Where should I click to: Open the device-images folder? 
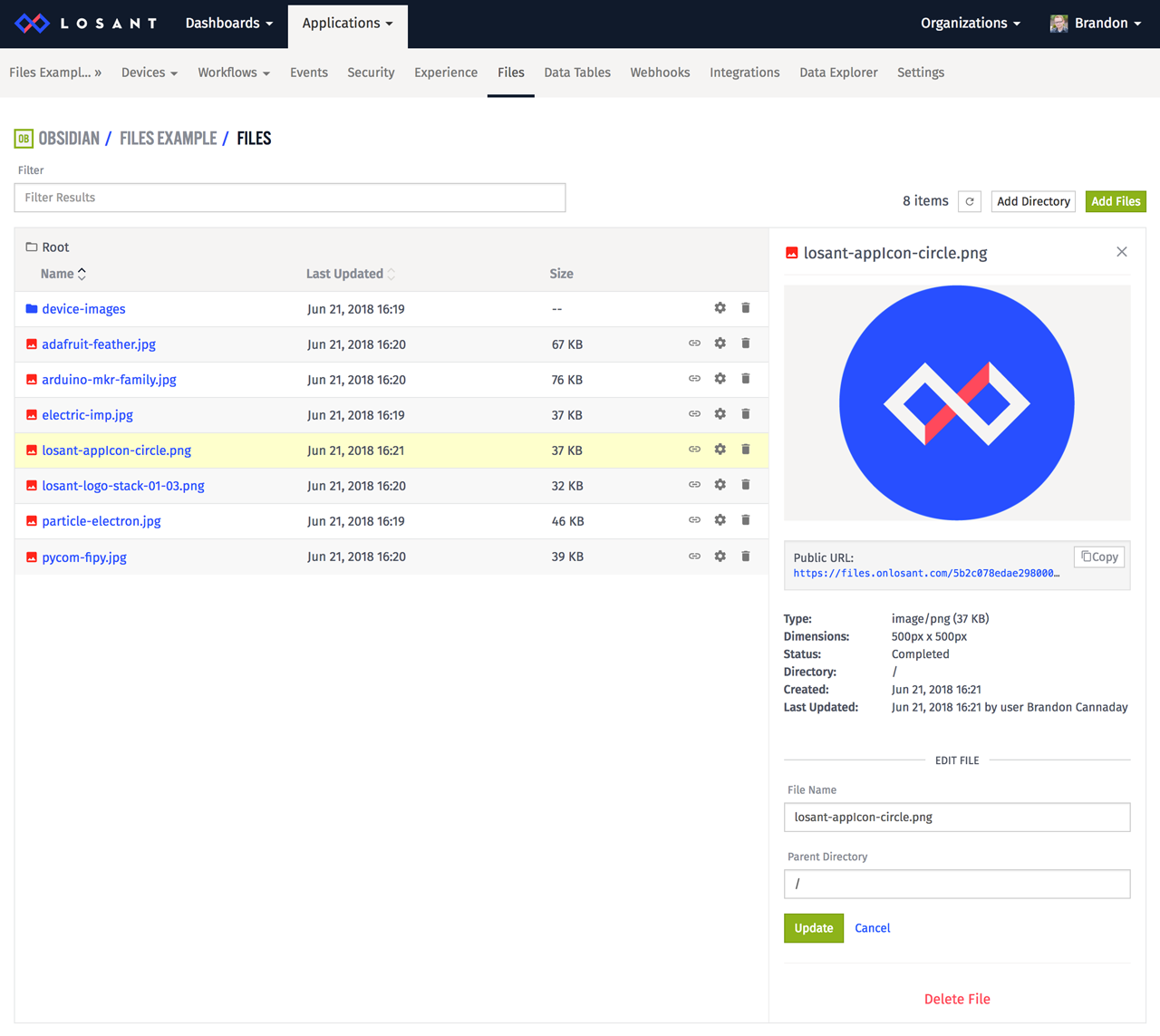(x=83, y=309)
